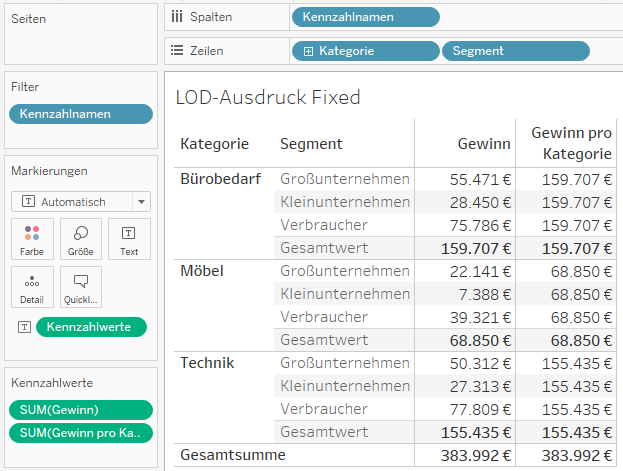Click the dropdown arrow of mark type
This screenshot has width=623, height=471.
tap(141, 202)
